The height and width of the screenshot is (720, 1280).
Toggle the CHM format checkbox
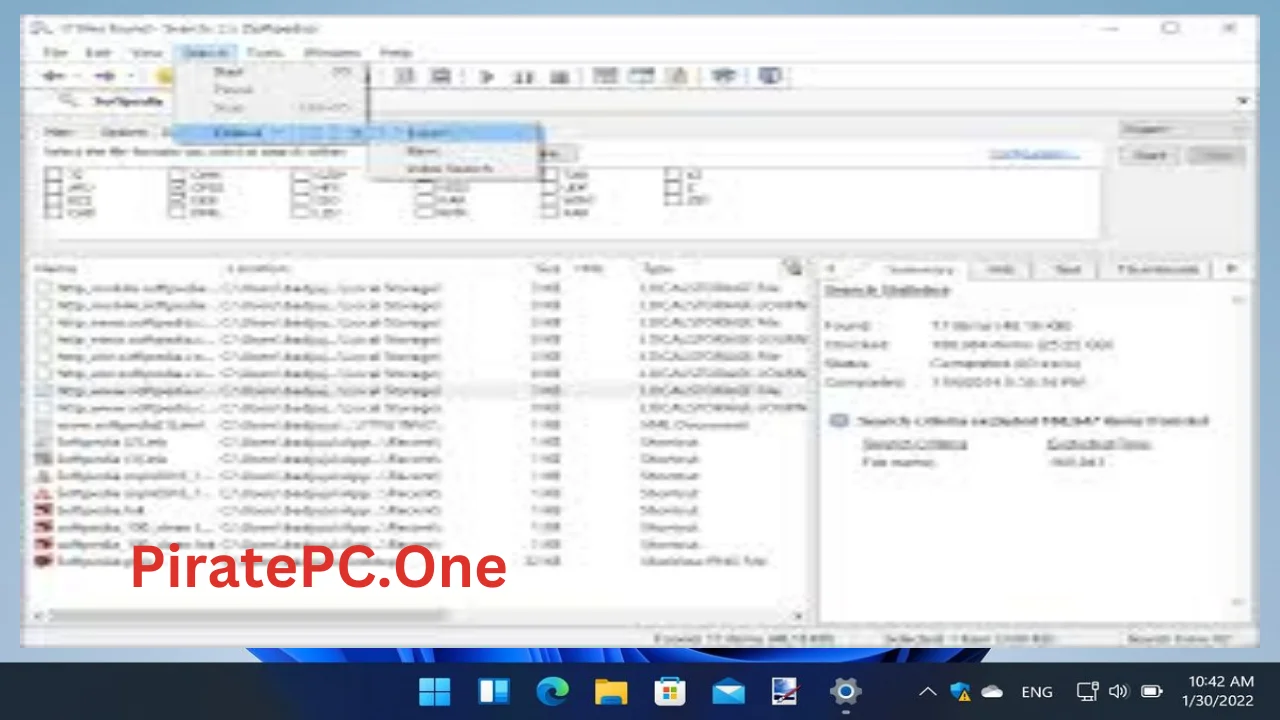tap(177, 175)
